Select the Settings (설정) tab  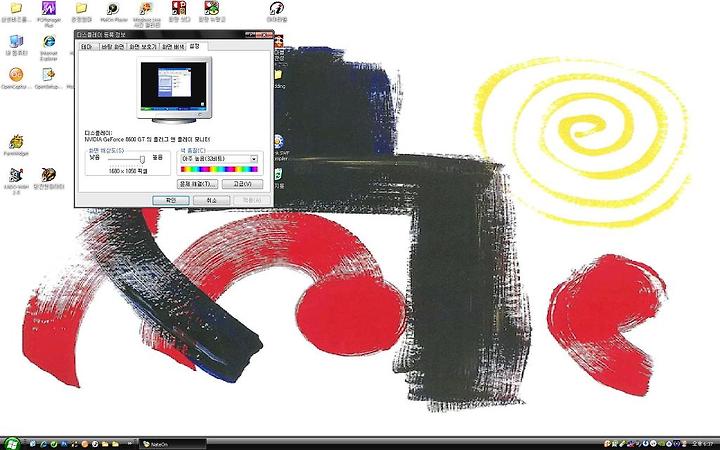195,46
